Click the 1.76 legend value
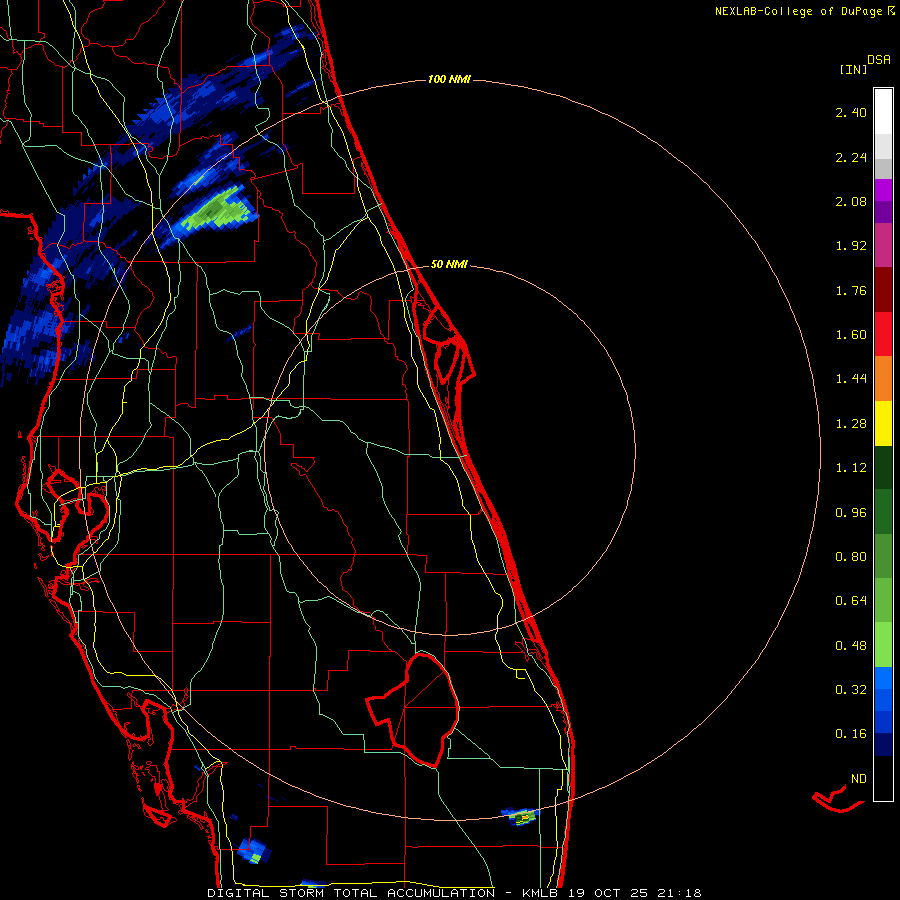Screen dimensions: 900x900 pos(851,290)
